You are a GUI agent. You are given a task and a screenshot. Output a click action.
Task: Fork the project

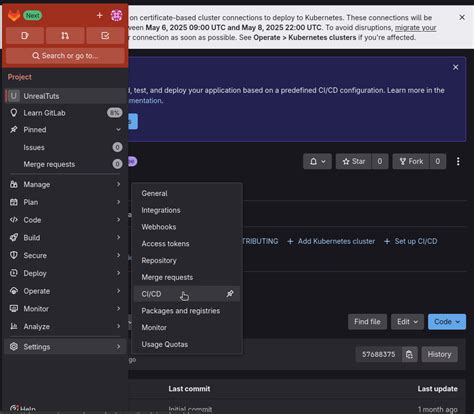411,161
